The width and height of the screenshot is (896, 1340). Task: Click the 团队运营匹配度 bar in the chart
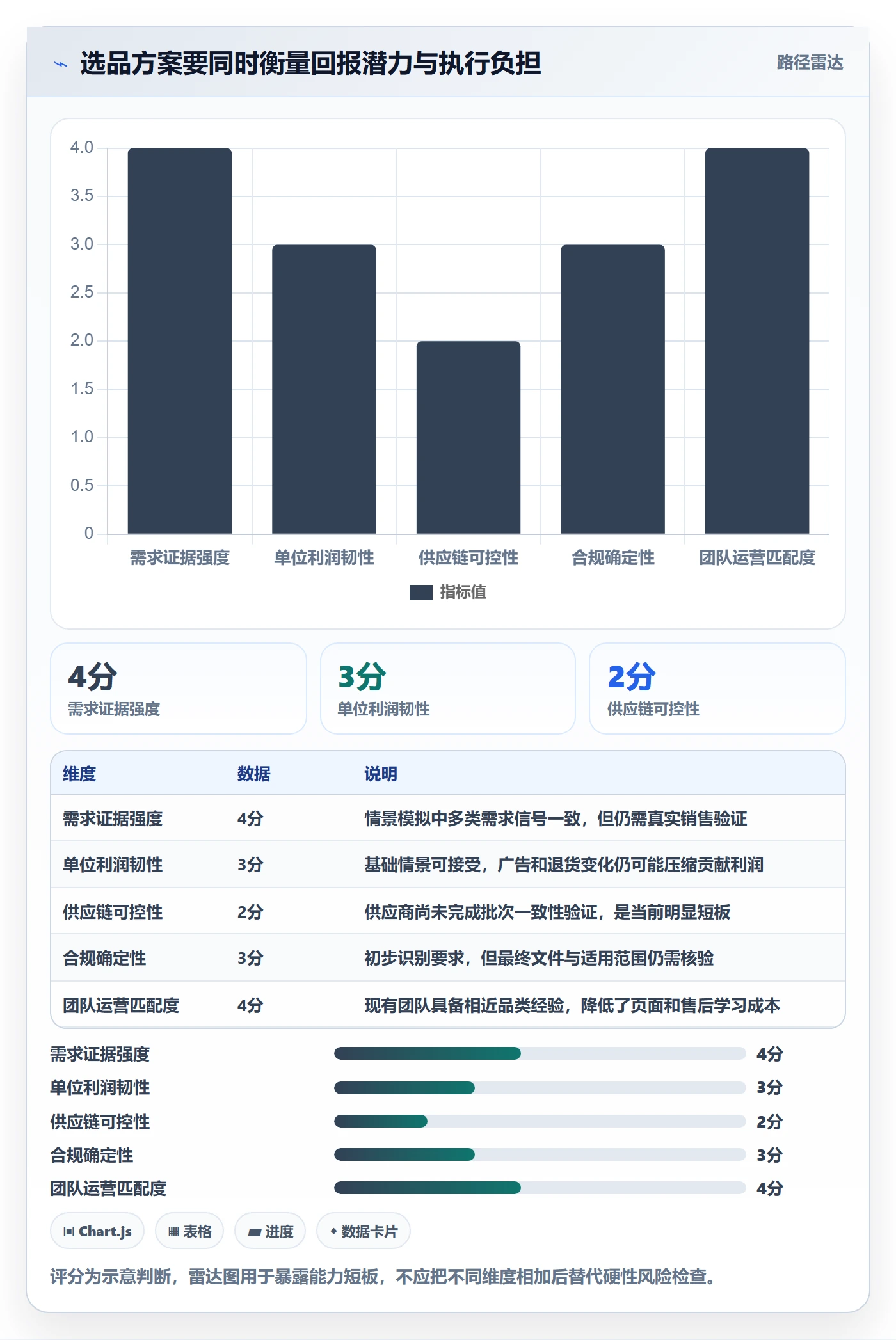757,341
